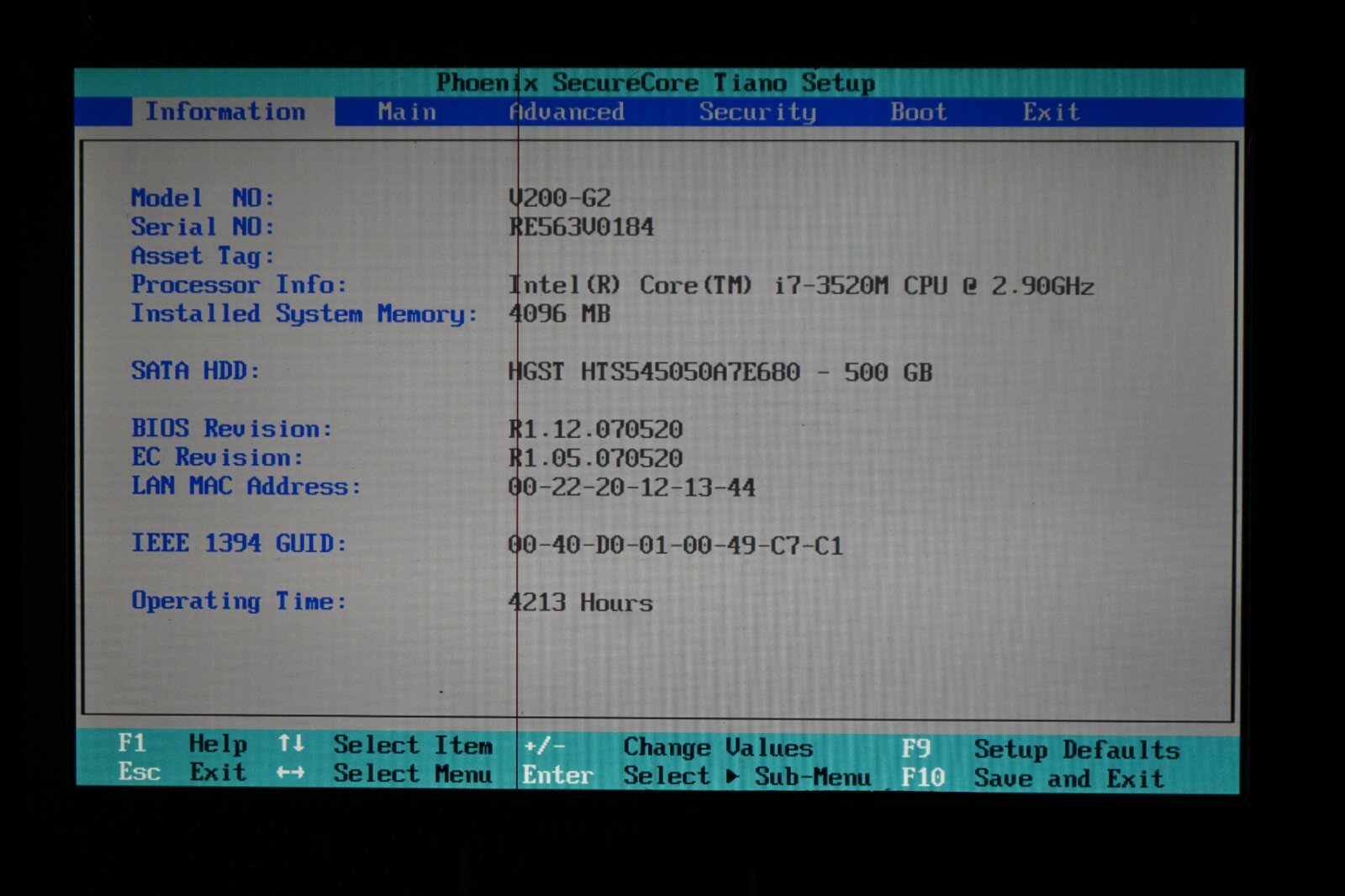The height and width of the screenshot is (896, 1345).
Task: Click the left-right arrows icon
Action: (291, 773)
